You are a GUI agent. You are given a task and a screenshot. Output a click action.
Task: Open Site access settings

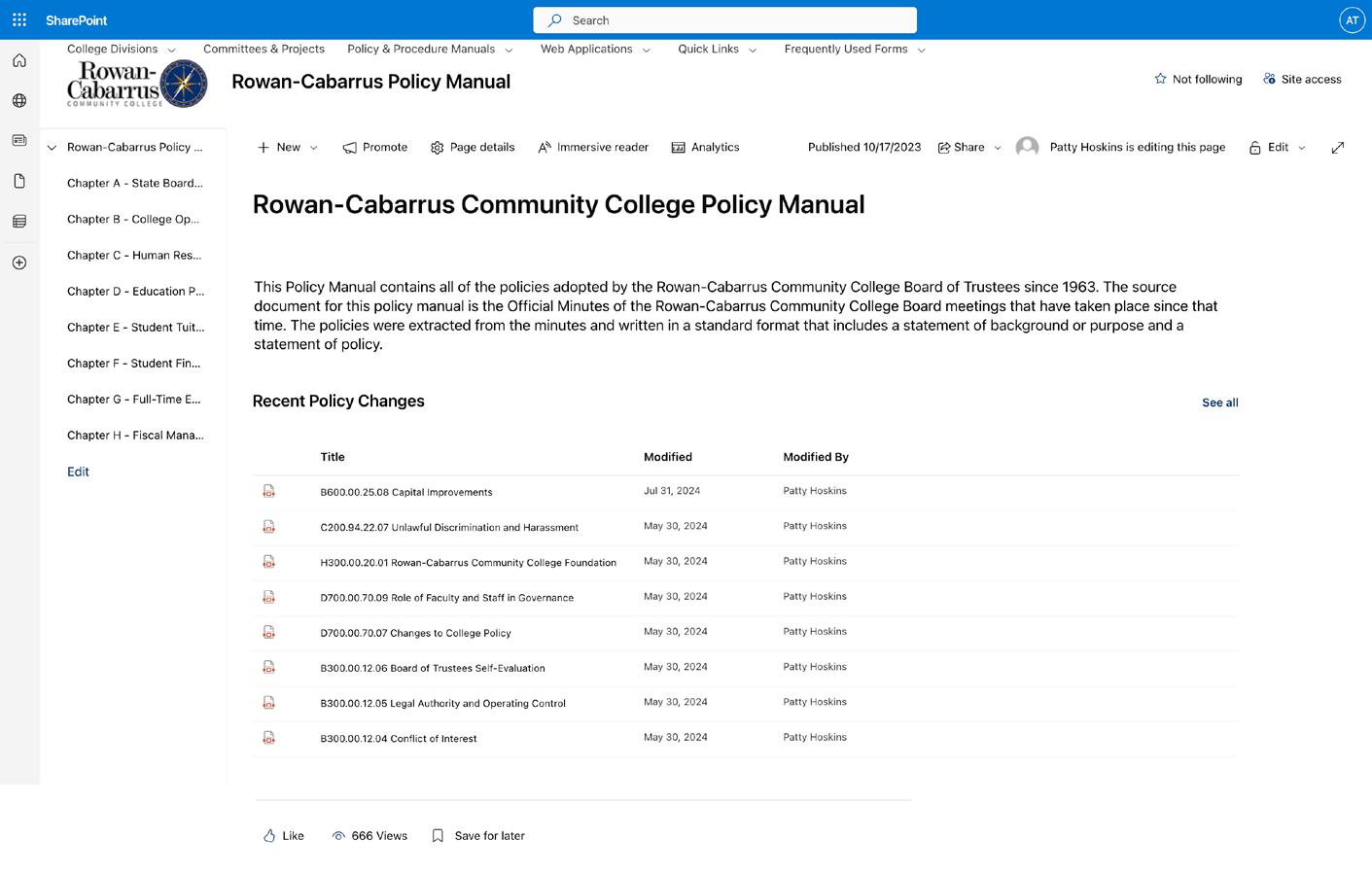(1302, 79)
